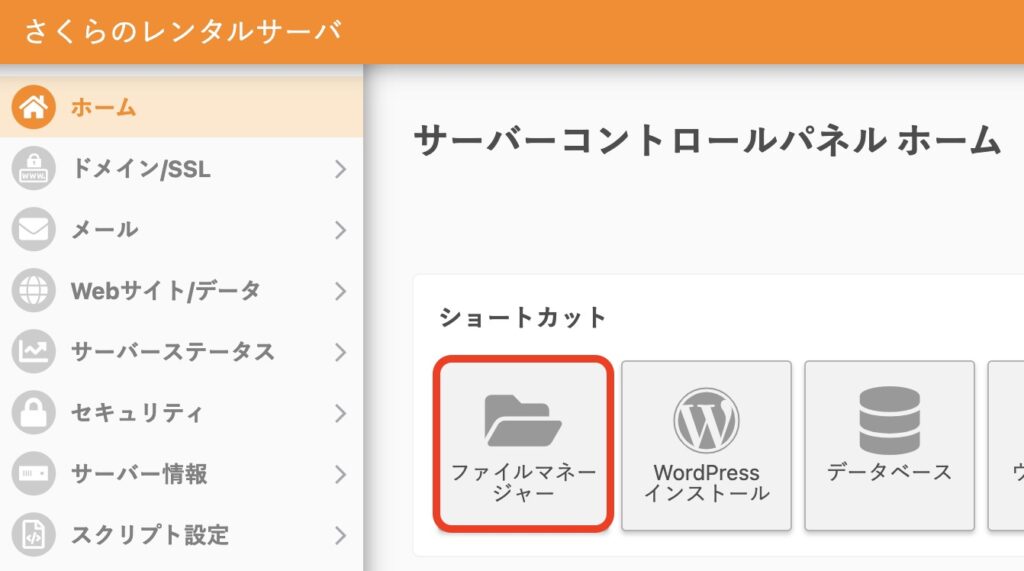1024x571 pixels.
Task: Open the Webサイト/データ menu label
Action: coord(166,291)
